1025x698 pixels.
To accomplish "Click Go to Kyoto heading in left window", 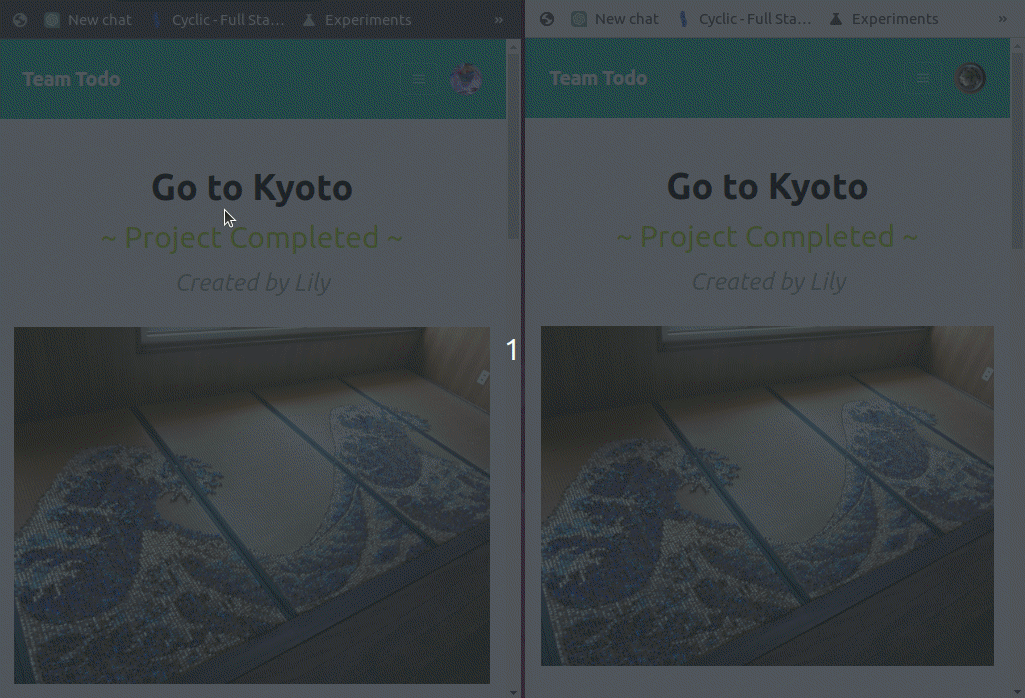I will [252, 188].
